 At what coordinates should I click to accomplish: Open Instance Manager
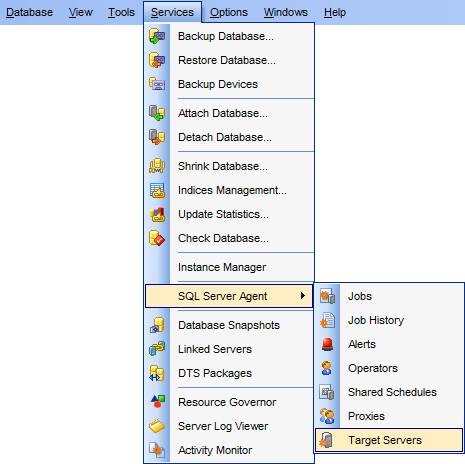229,267
